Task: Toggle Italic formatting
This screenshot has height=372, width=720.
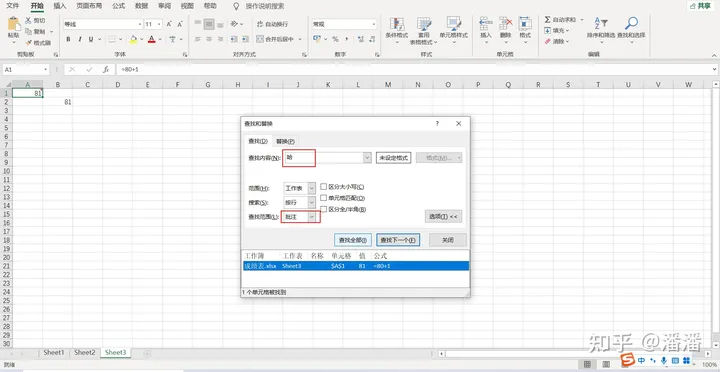Action: [80, 39]
